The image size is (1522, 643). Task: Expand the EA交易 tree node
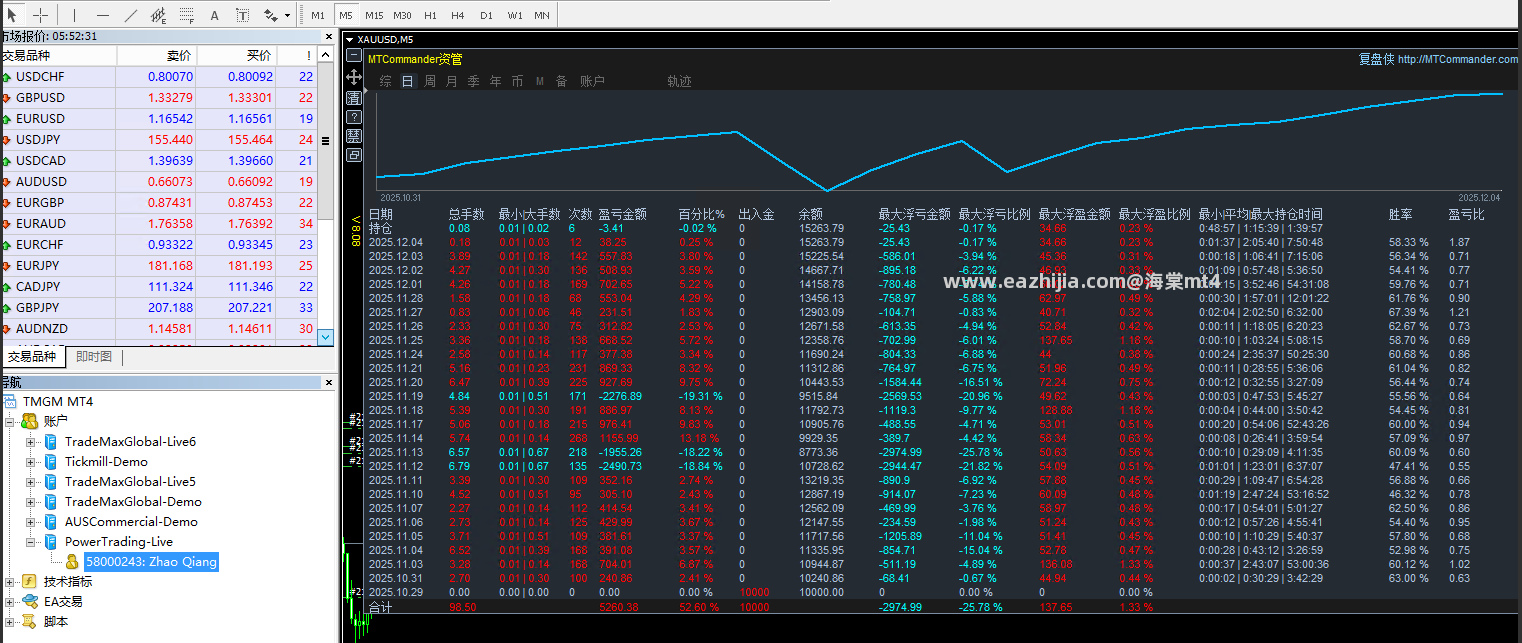click(x=10, y=602)
